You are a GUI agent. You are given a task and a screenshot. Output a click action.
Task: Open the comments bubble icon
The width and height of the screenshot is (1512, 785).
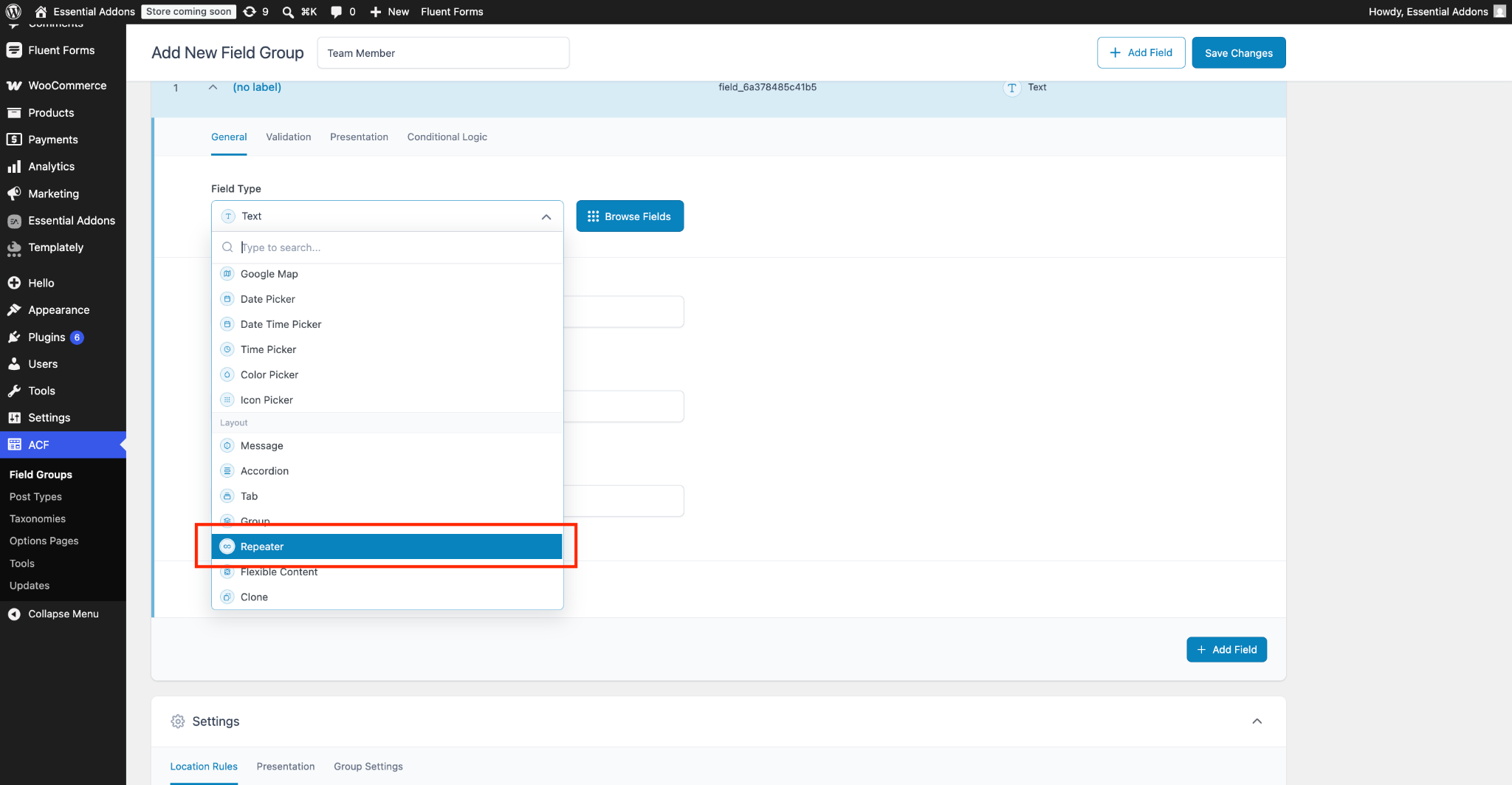[336, 12]
